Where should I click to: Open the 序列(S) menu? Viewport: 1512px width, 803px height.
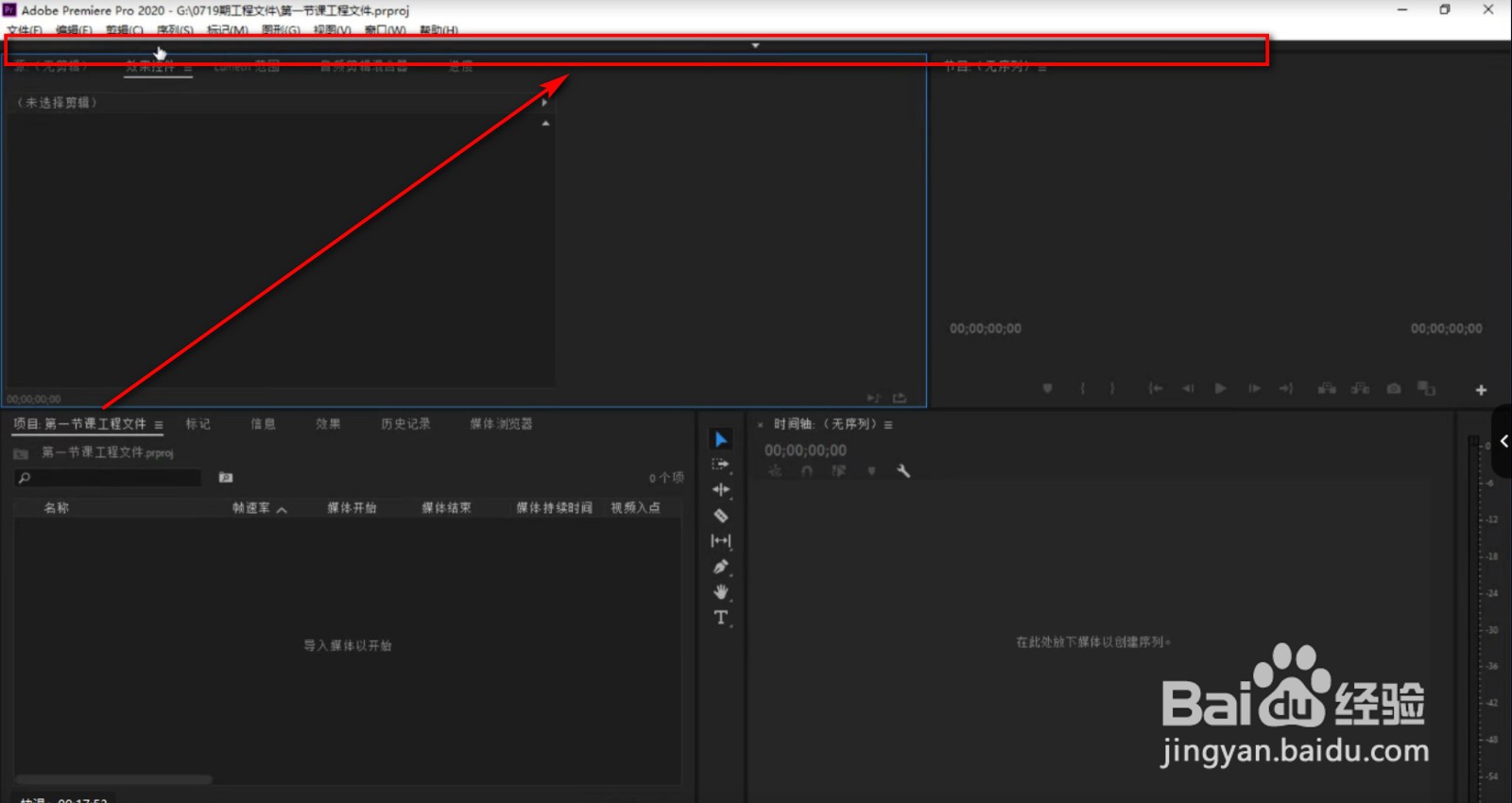point(175,30)
